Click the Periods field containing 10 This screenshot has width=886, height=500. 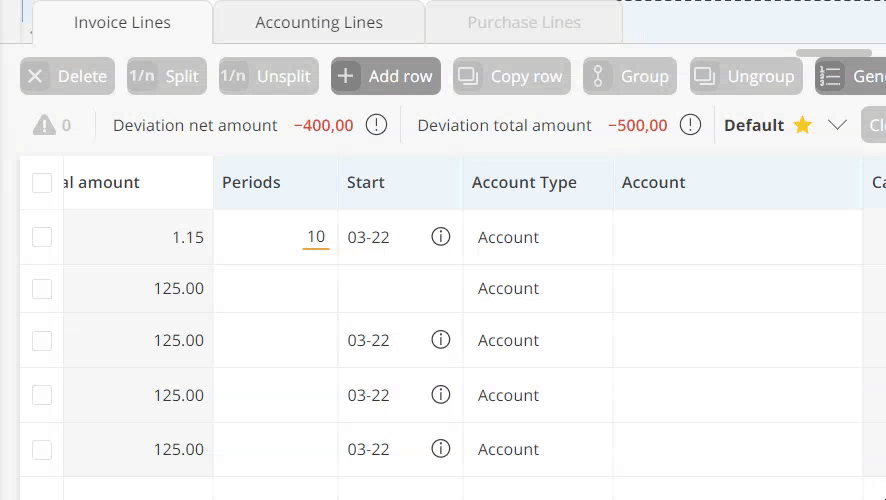[x=316, y=237]
